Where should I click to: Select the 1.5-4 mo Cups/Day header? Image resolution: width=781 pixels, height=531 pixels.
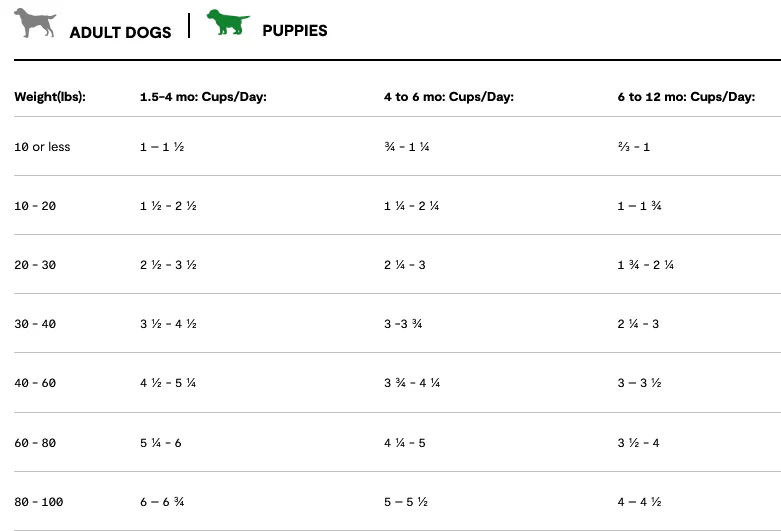(203, 97)
